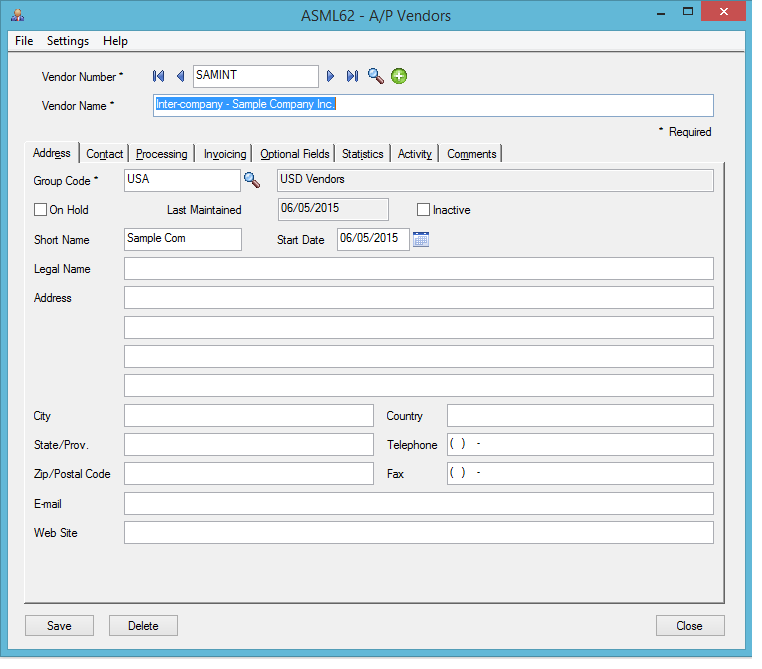The height and width of the screenshot is (669, 762).
Task: Switch to the Invoicing tab
Action: click(225, 154)
